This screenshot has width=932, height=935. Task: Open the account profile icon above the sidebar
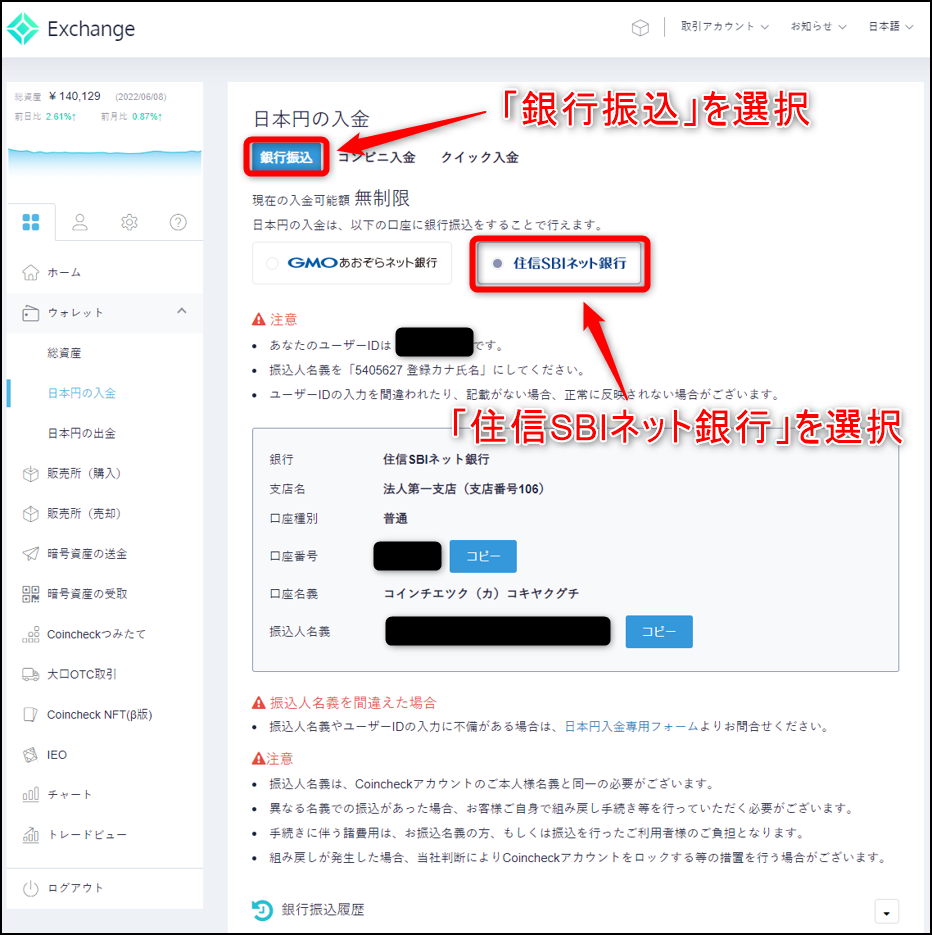coord(79,222)
